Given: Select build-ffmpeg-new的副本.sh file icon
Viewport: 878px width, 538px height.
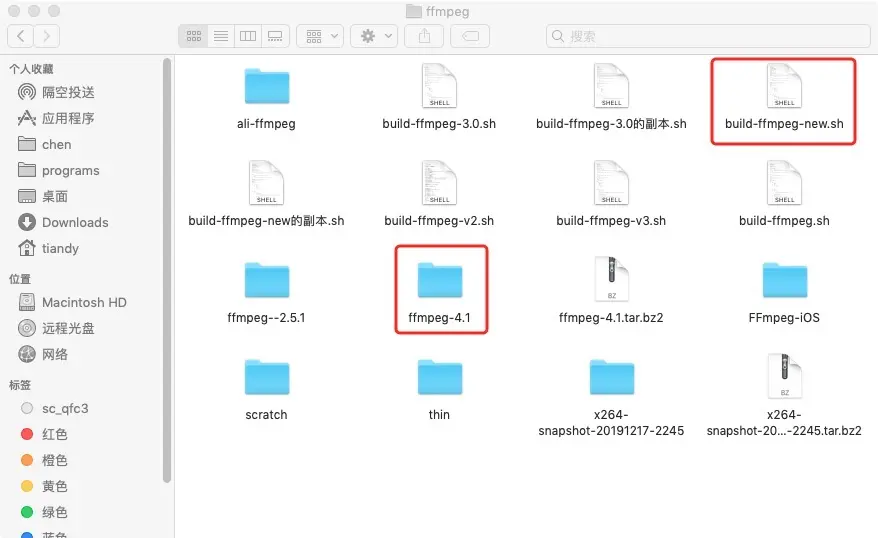Looking at the screenshot, I should [x=267, y=183].
